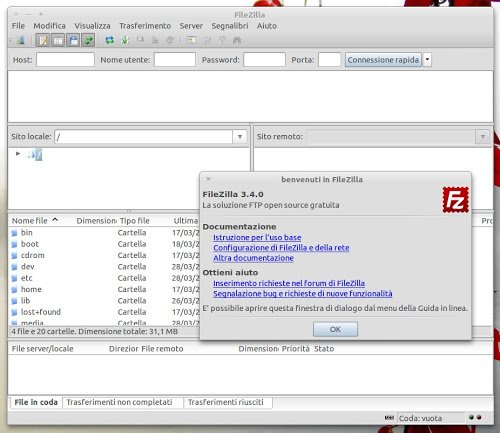Click the FileZilla Fz logo
This screenshot has width=500, height=433.
tap(456, 200)
